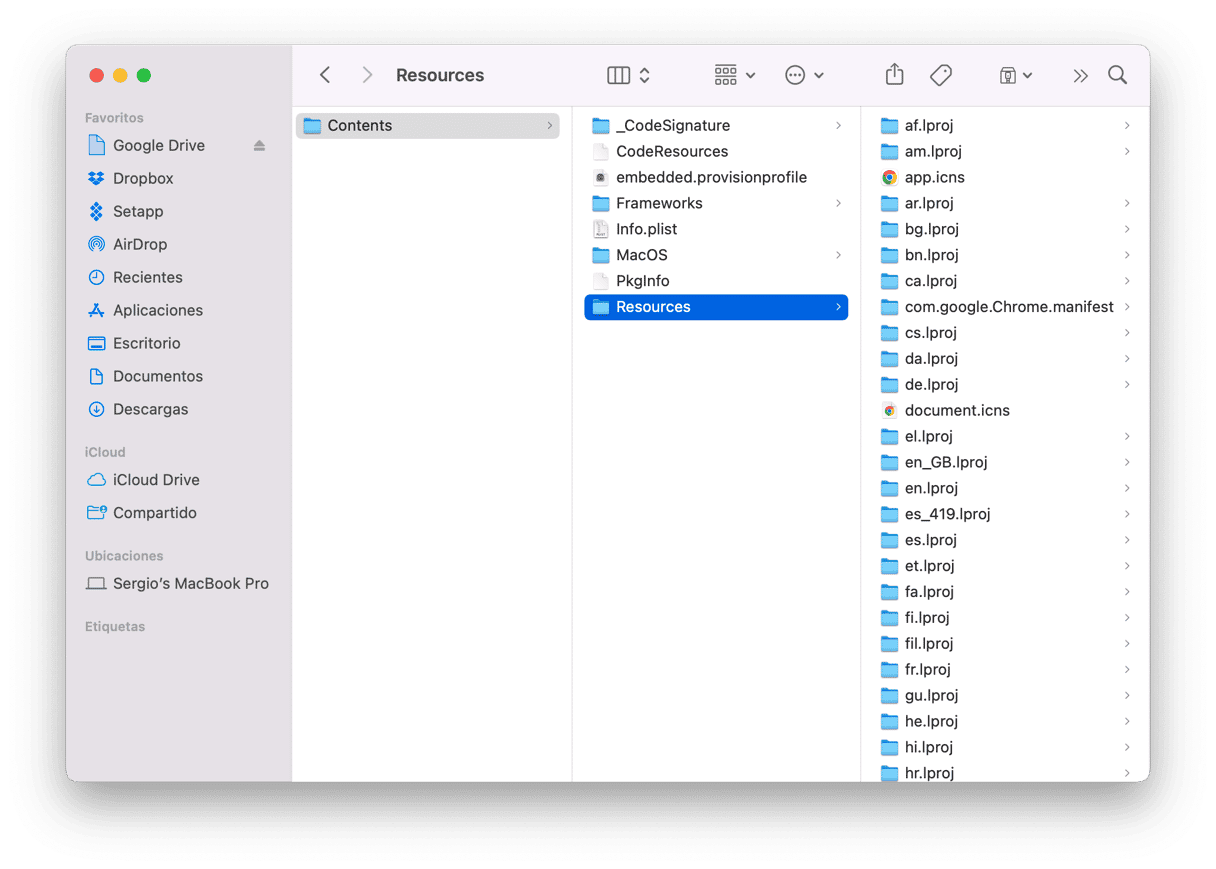Expand the es.lproj row chevron
1216x869 pixels.
pyautogui.click(x=1127, y=541)
